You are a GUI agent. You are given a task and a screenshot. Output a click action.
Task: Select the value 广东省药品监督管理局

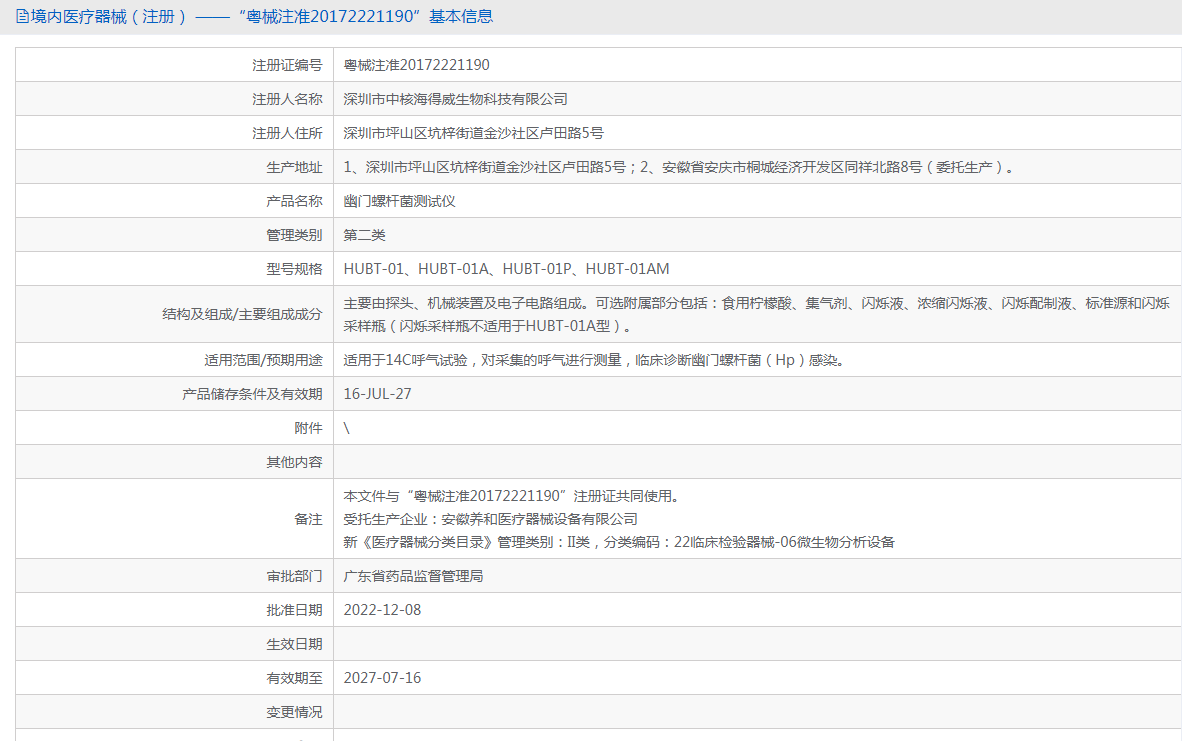[413, 577]
